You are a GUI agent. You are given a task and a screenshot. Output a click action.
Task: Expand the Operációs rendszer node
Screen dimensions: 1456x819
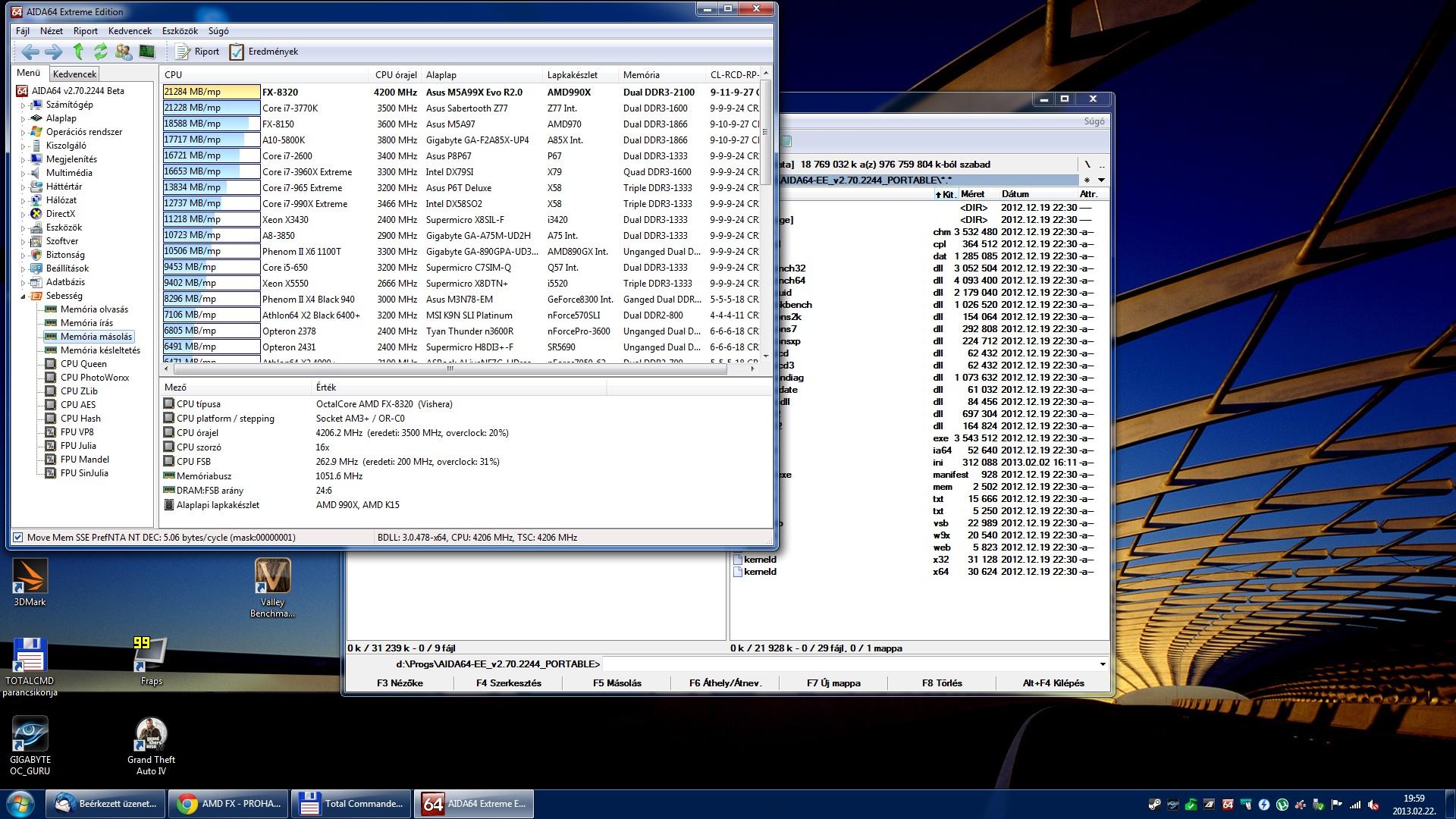(23, 133)
